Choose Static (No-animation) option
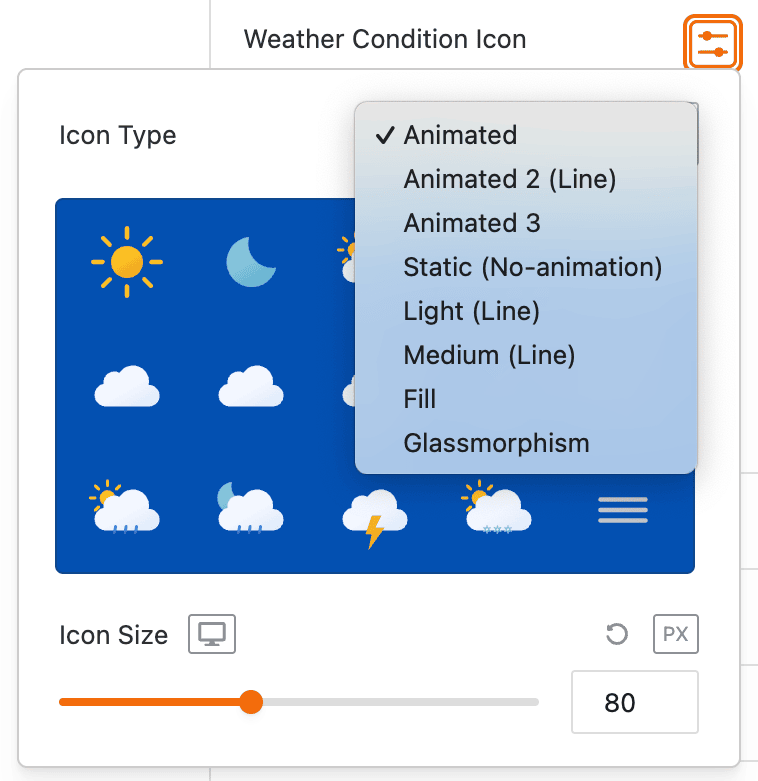Image resolution: width=758 pixels, height=781 pixels. [533, 267]
